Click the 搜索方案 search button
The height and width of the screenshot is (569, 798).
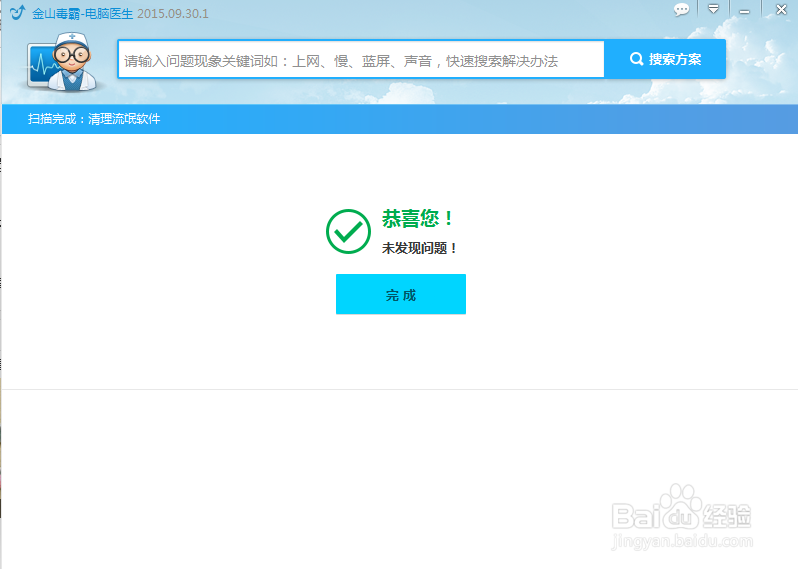click(x=665, y=60)
